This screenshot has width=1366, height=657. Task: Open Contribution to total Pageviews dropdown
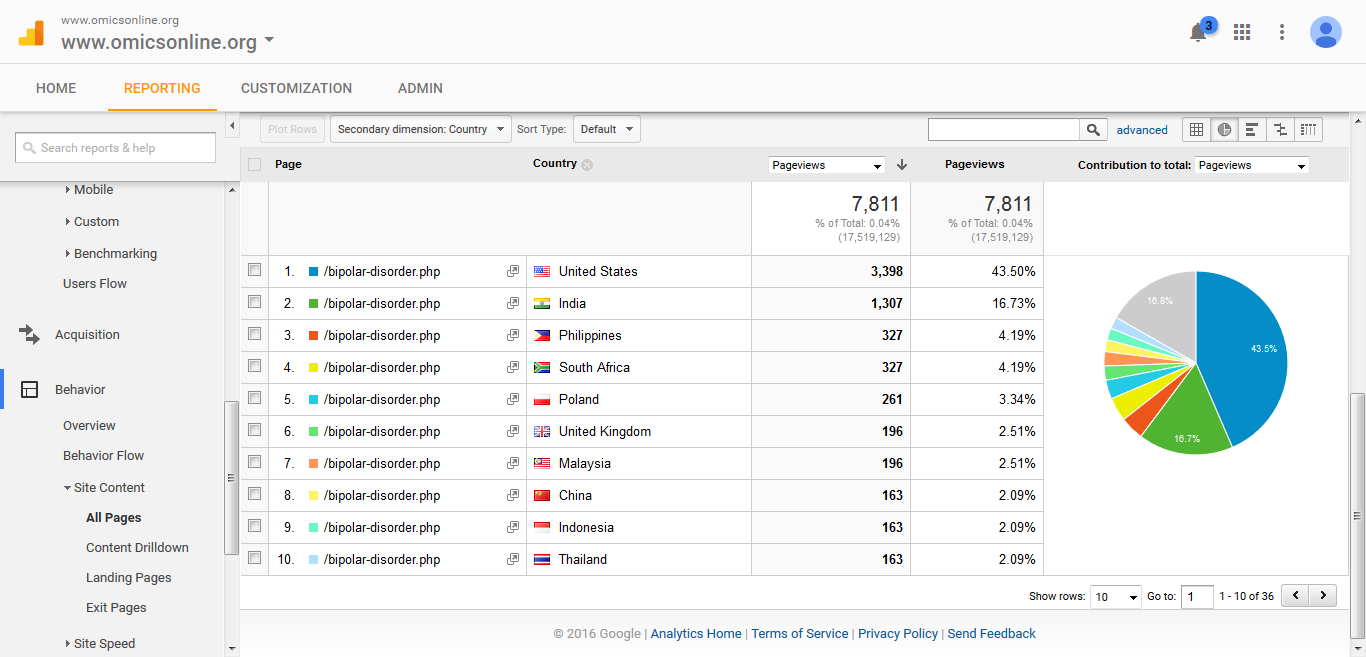1252,165
